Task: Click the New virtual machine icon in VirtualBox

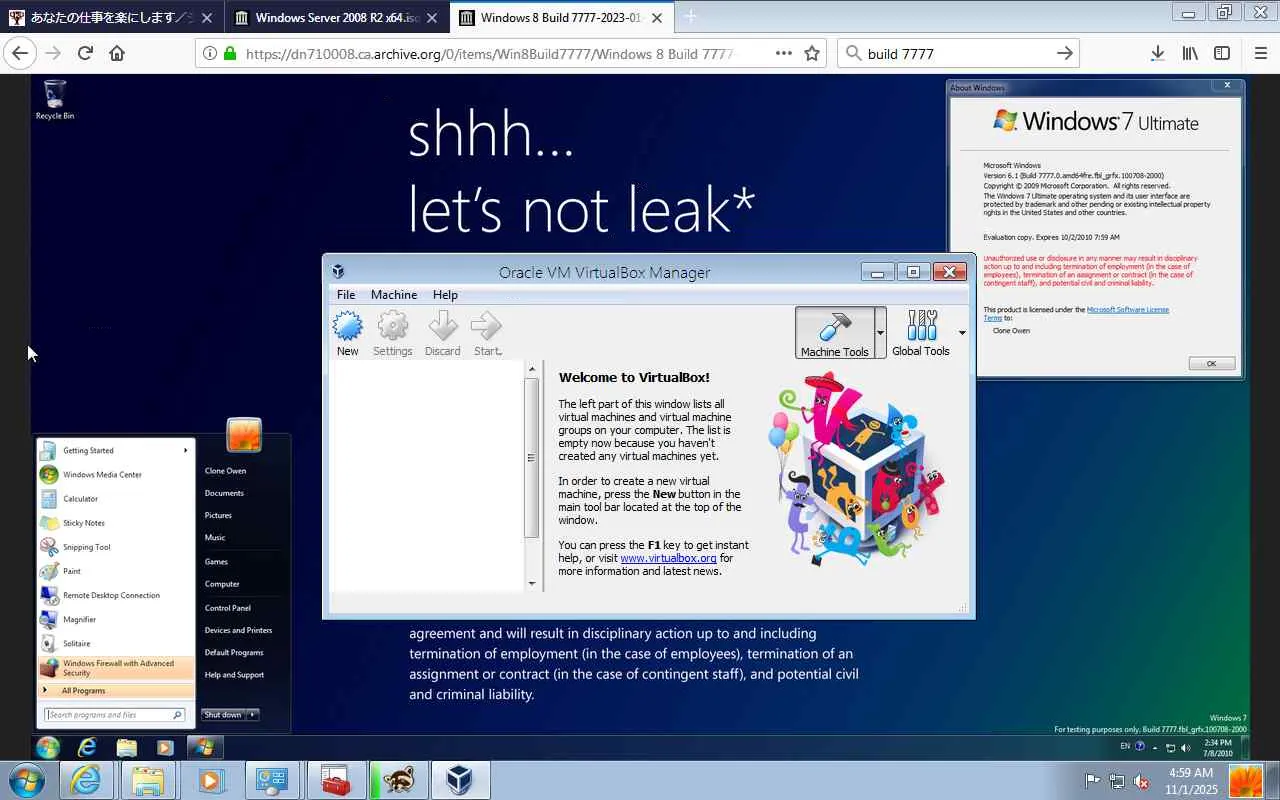Action: point(348,326)
